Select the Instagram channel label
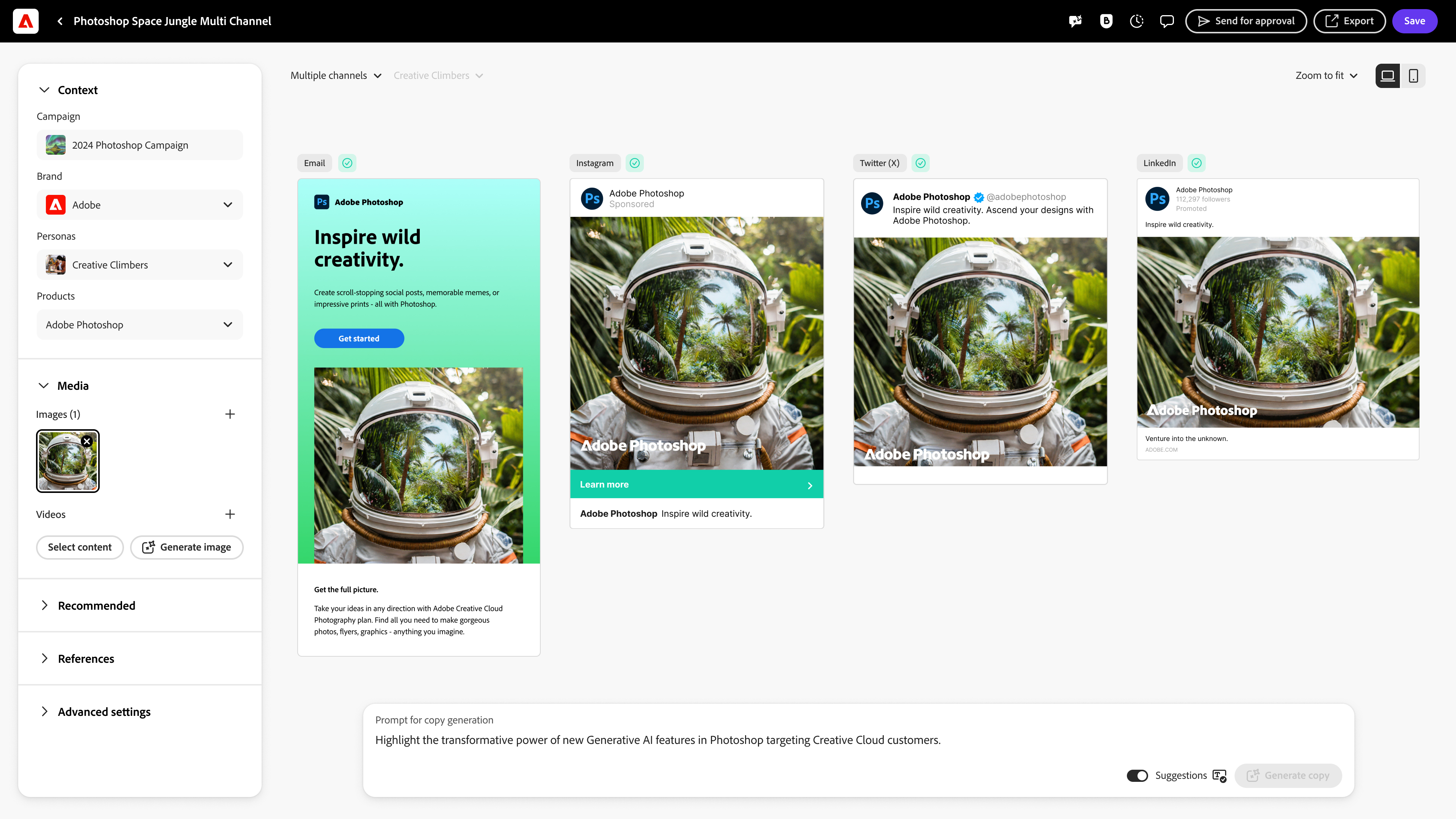Screen dimensions: 1456x819 point(595,163)
